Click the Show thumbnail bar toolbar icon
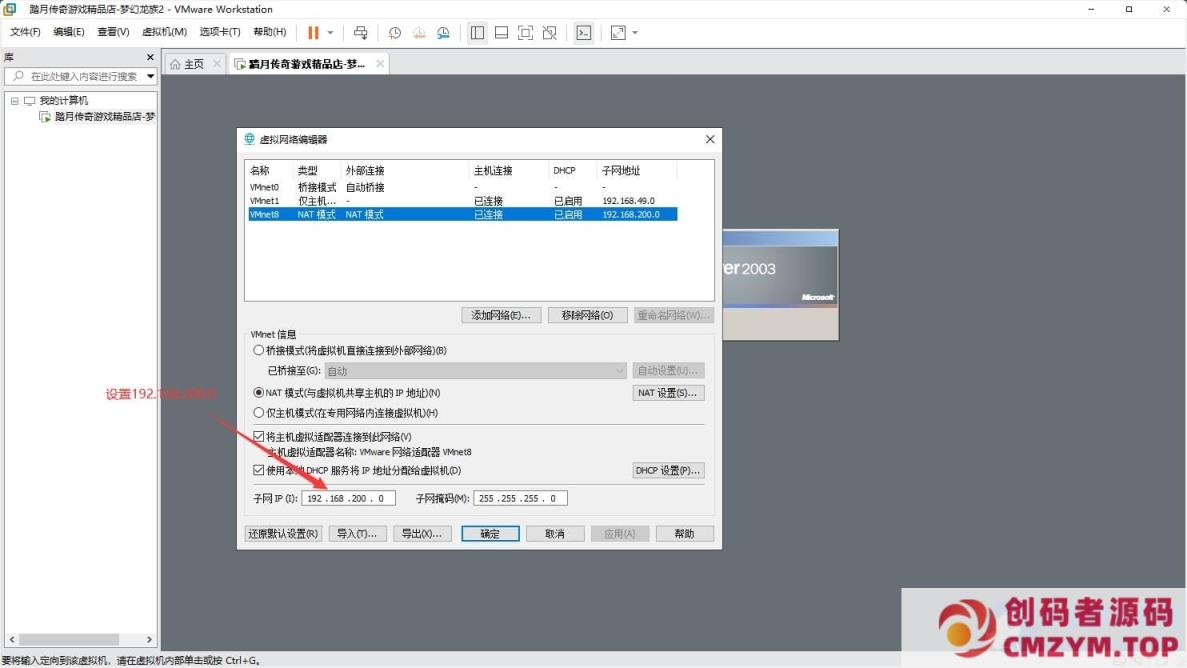This screenshot has width=1187, height=668. coord(501,32)
